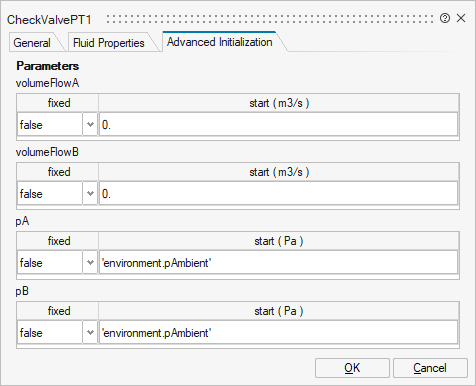Click the pA start pressure field
Image resolution: width=476 pixels, height=386 pixels.
(x=278, y=262)
